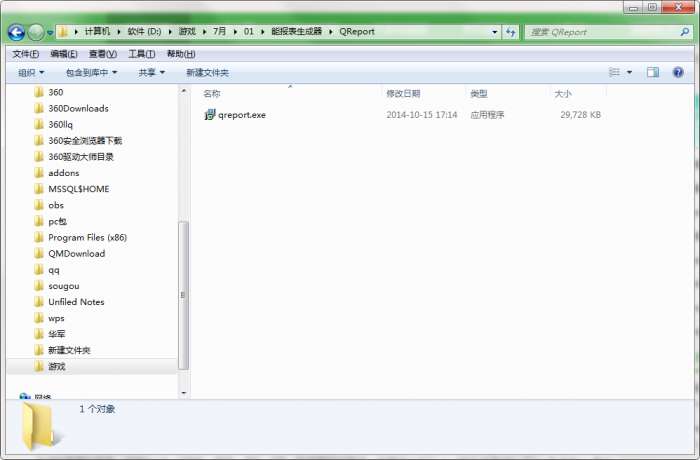
Task: Click the qreport.exe application icon
Action: 210,115
